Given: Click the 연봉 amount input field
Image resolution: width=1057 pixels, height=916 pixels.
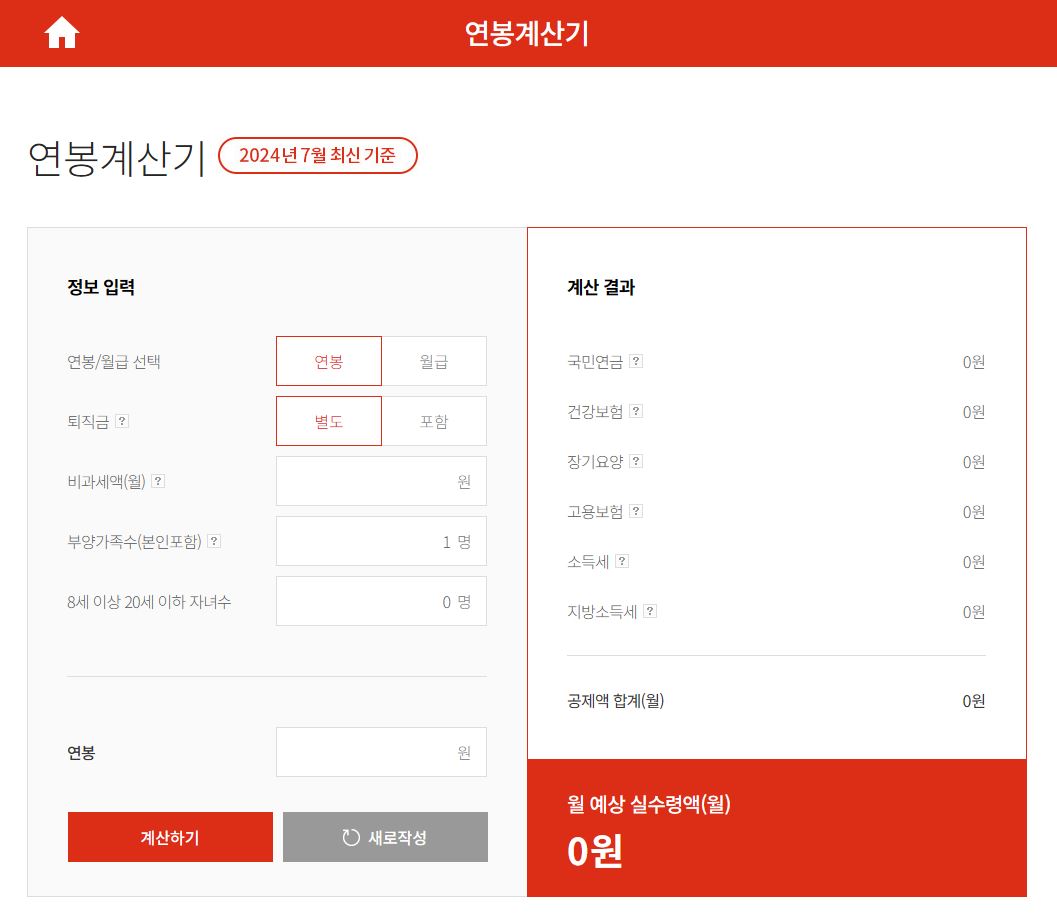Looking at the screenshot, I should 381,753.
